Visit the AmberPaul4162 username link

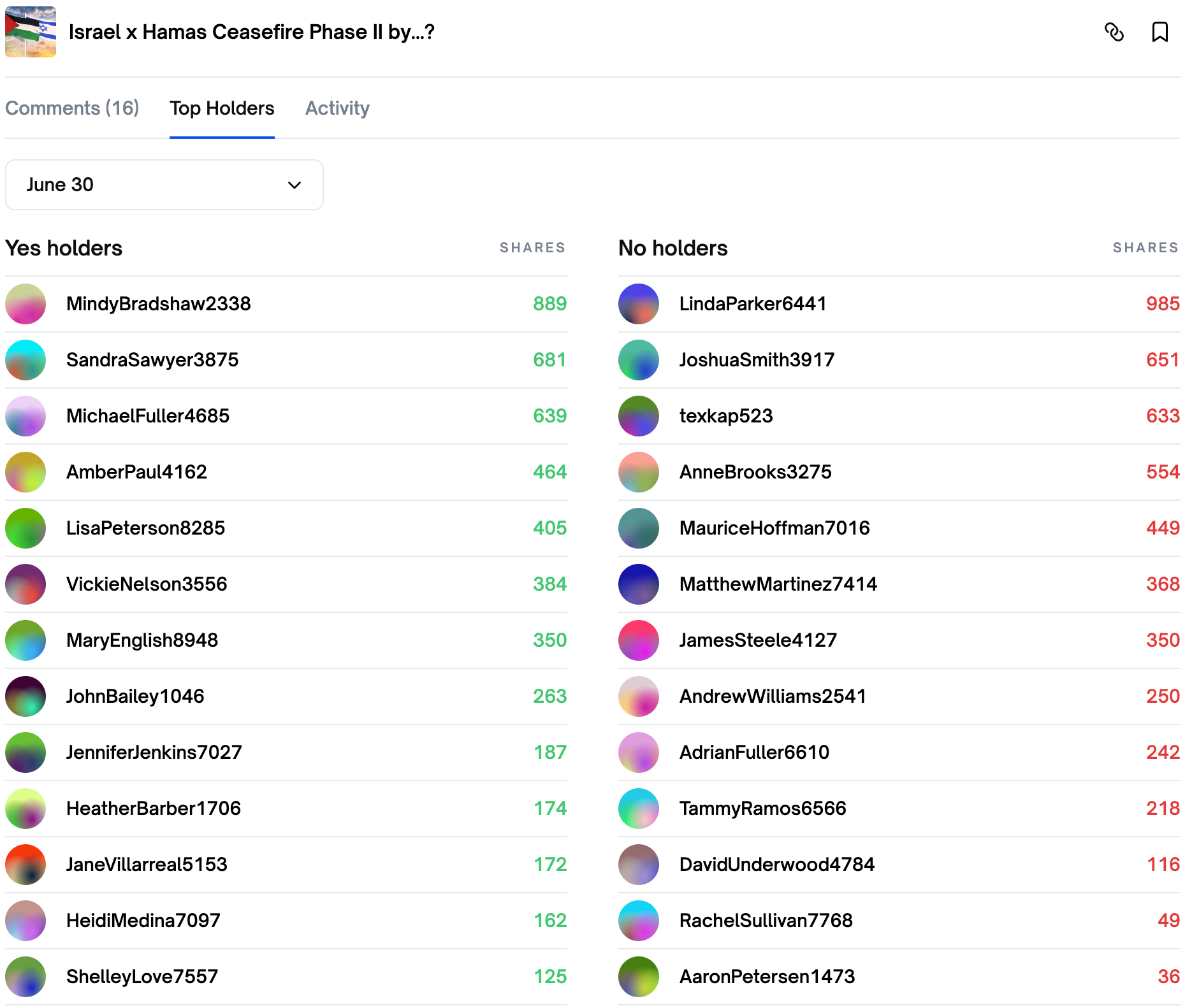click(136, 472)
